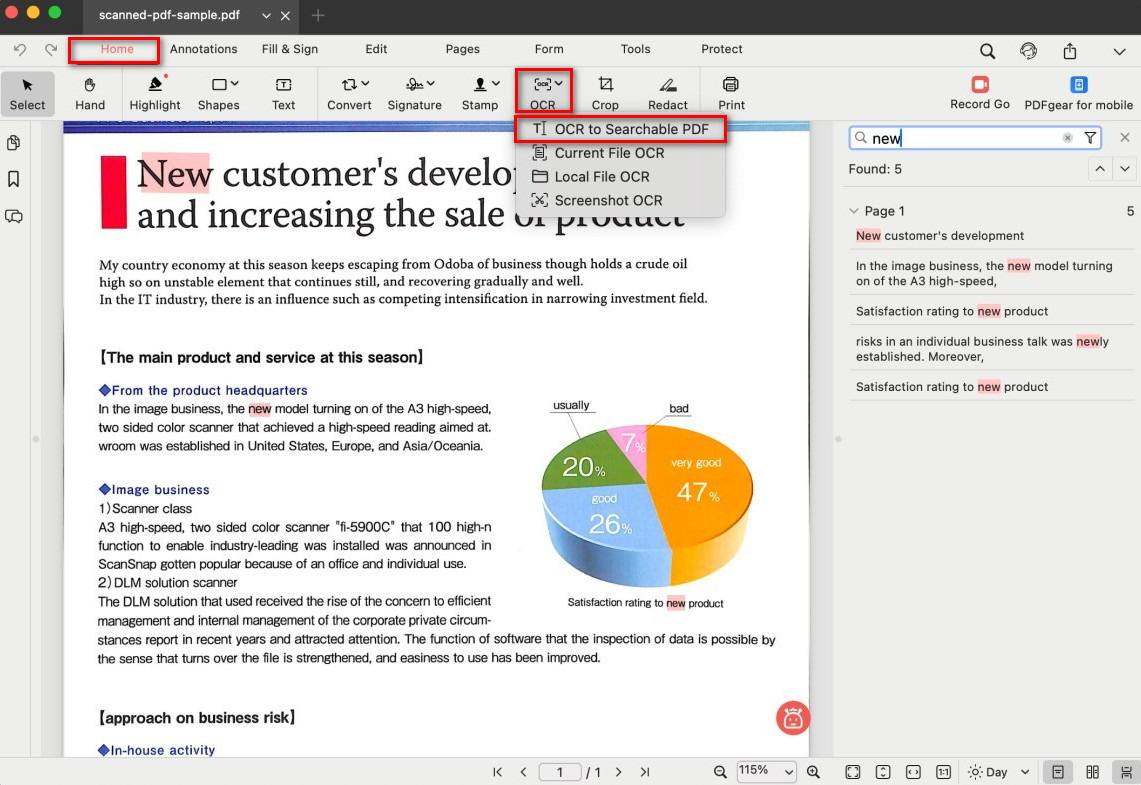Click the red AI assistant floating button
This screenshot has height=785, width=1141.
point(793,718)
